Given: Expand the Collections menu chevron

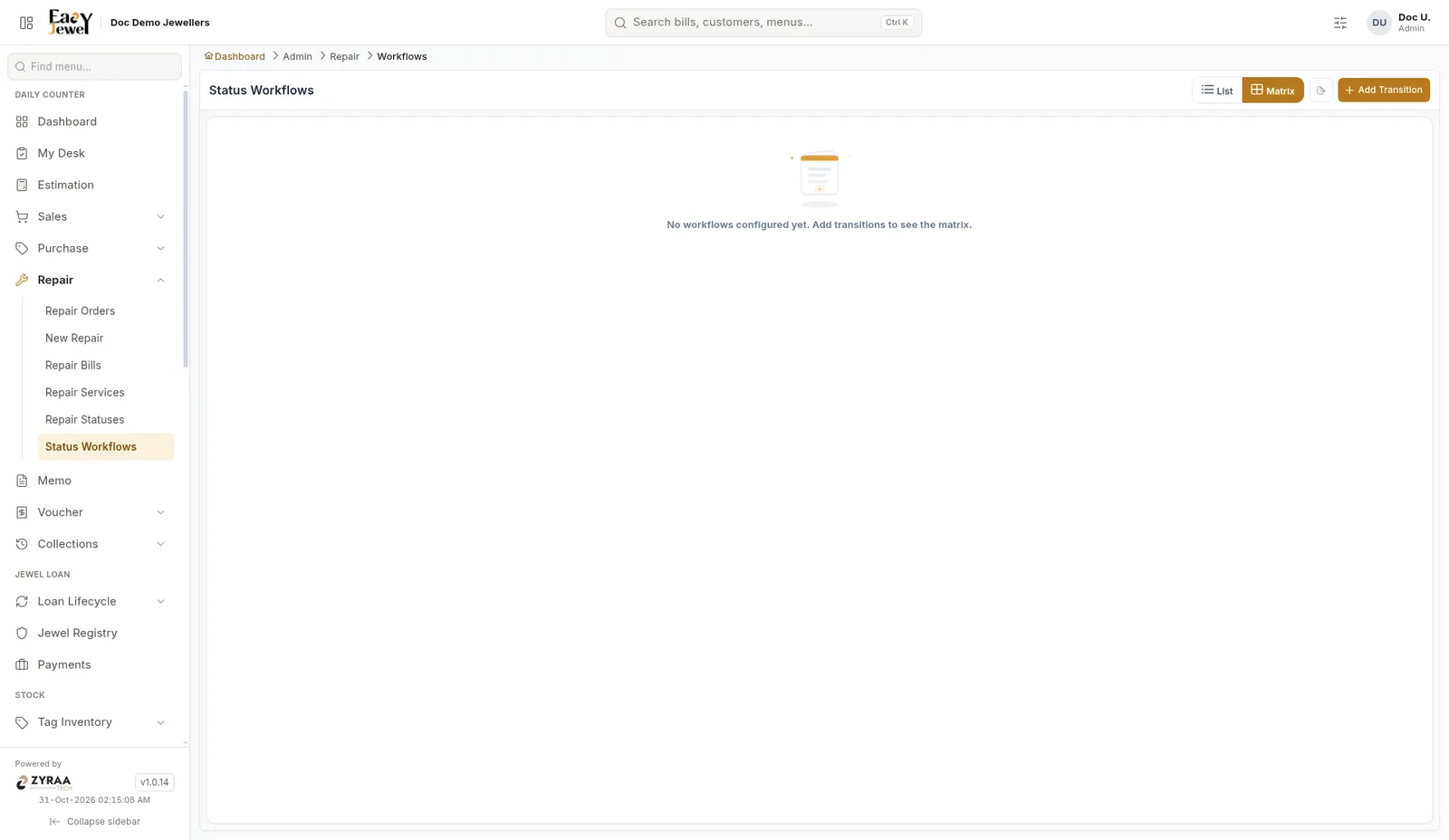Looking at the screenshot, I should [x=161, y=544].
